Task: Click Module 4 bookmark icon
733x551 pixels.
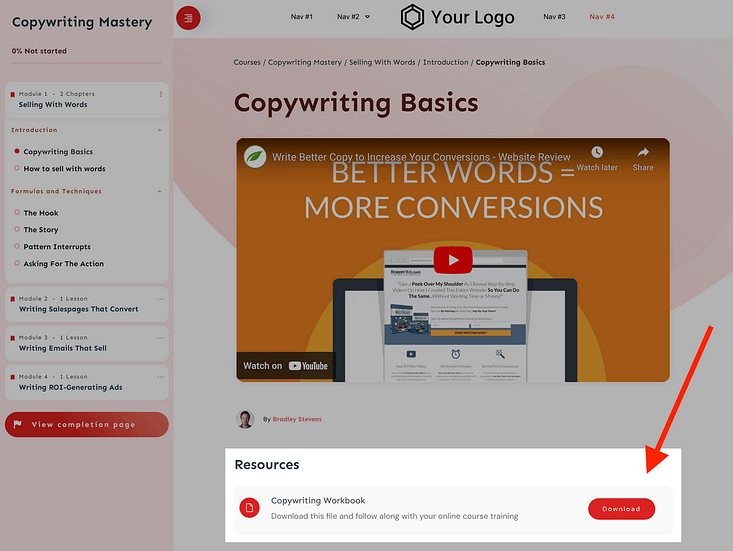Action: 13,377
